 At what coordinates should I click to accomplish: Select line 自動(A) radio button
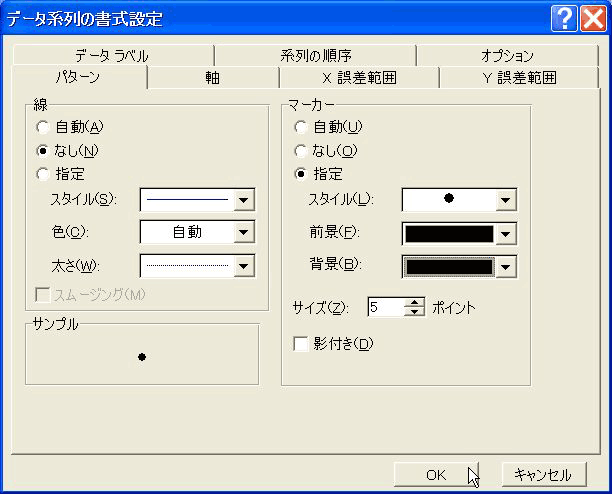pos(42,127)
